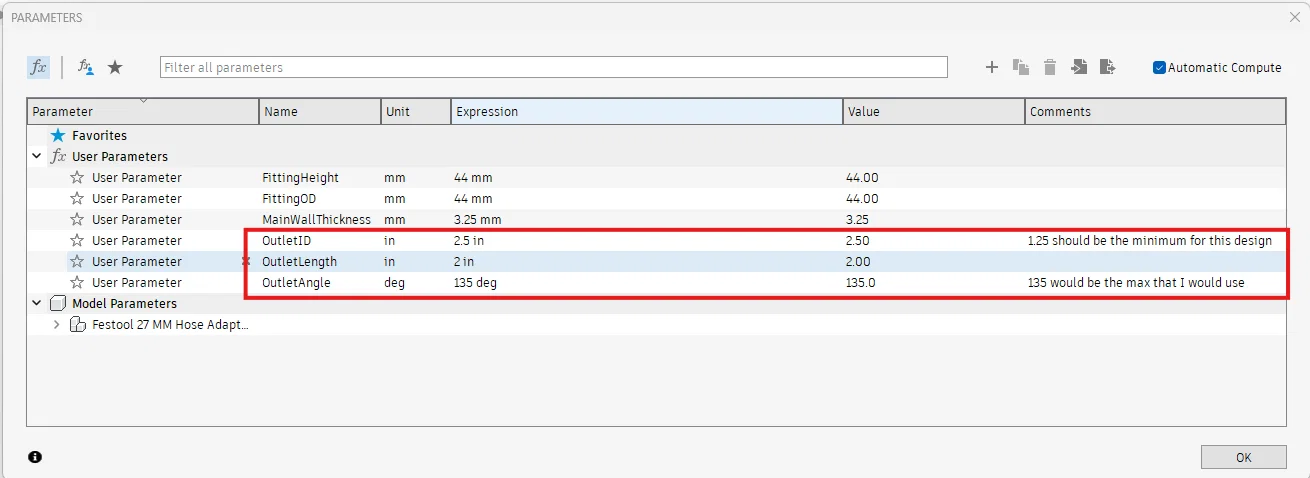1310x478 pixels.
Task: Show favorites using the star filter icon
Action: pos(115,67)
